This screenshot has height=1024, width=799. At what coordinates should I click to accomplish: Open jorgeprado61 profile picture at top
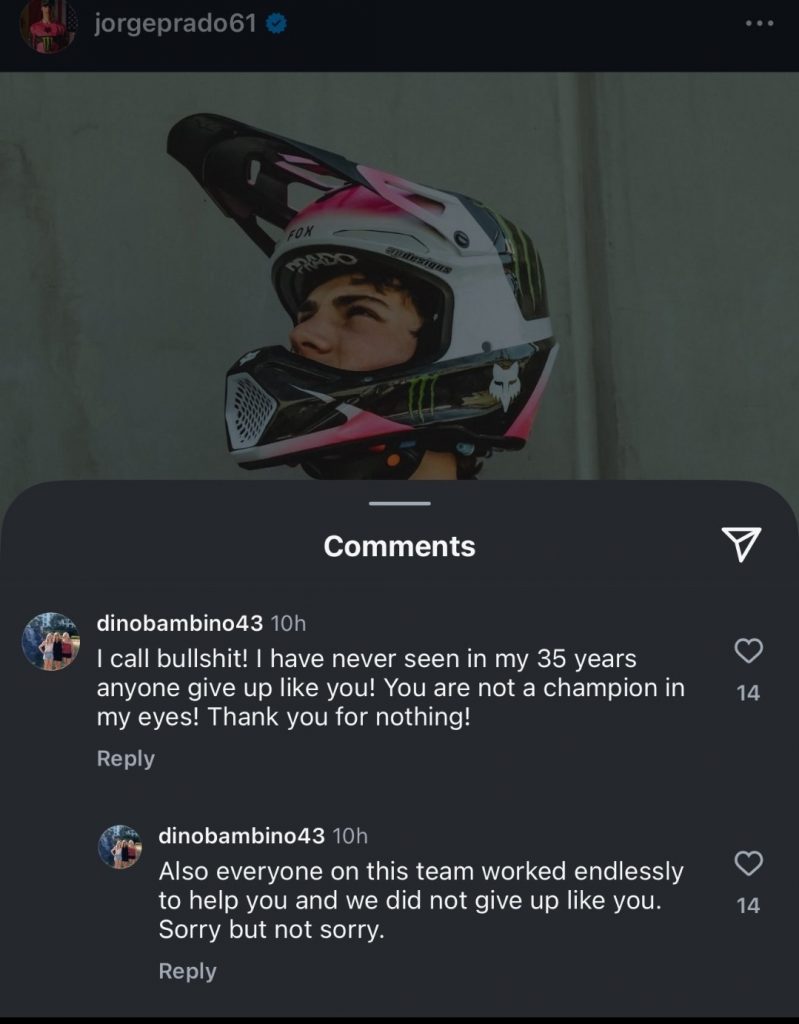tap(47, 26)
